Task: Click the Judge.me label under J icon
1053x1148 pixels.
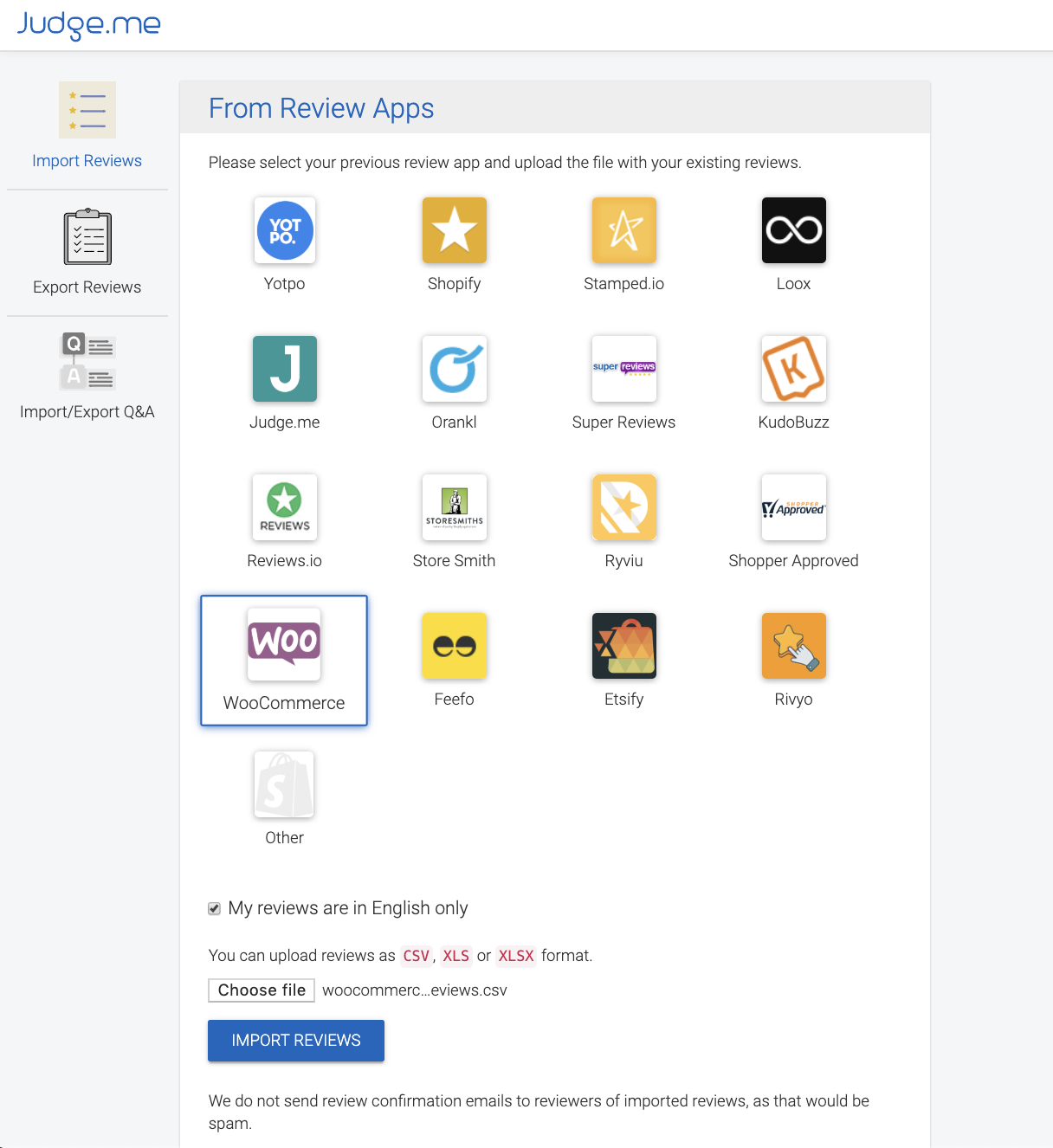Action: pos(285,422)
